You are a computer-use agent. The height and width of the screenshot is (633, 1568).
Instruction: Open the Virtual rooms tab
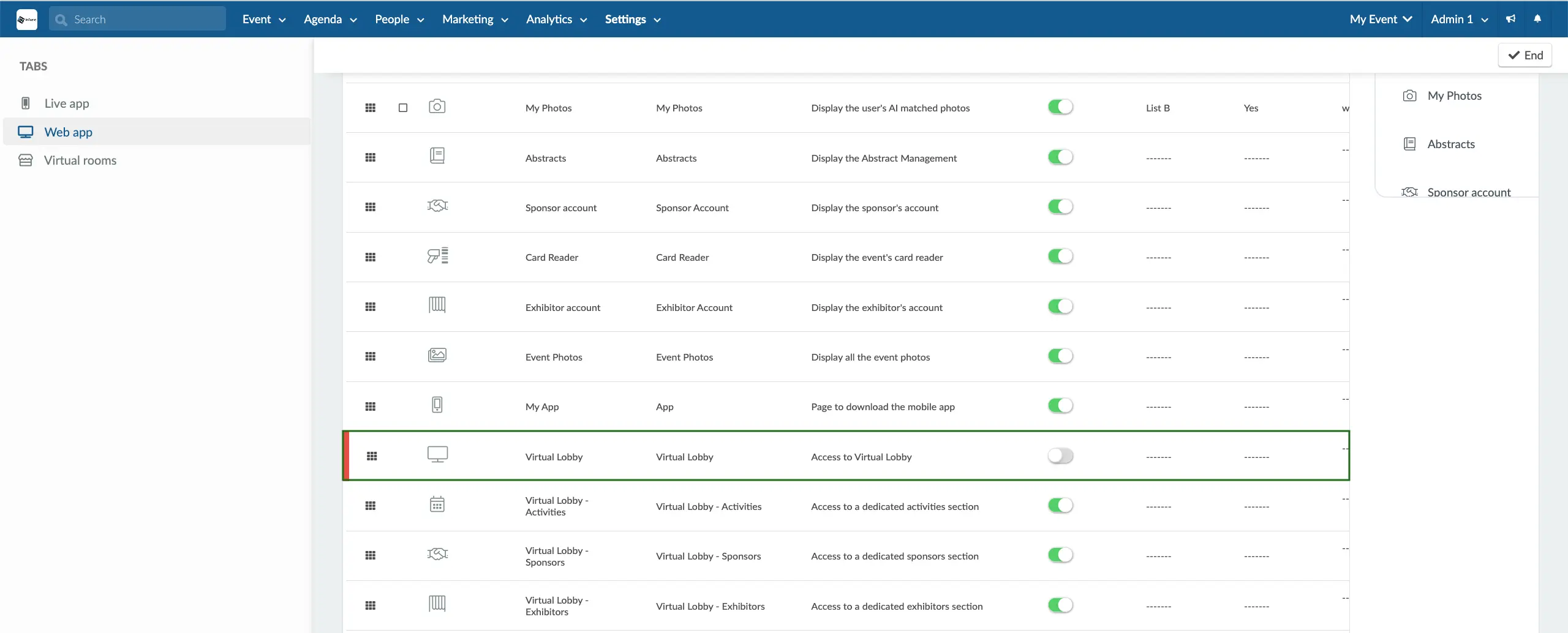pyautogui.click(x=80, y=160)
